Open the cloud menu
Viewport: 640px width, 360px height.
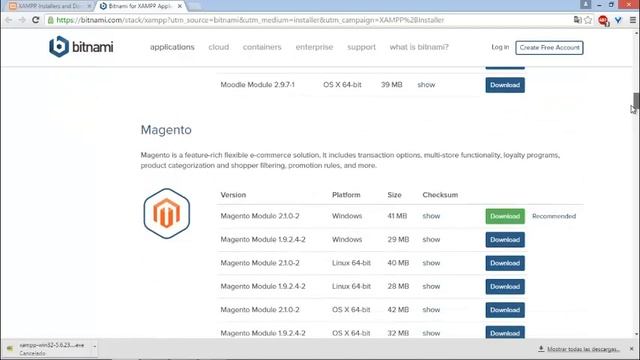(219, 47)
